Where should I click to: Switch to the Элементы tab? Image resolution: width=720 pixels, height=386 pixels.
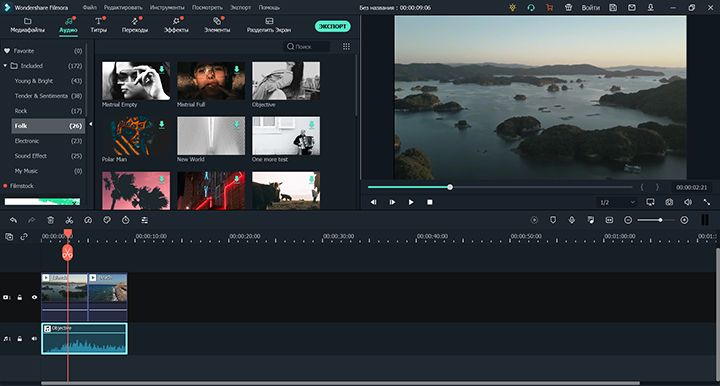point(217,25)
